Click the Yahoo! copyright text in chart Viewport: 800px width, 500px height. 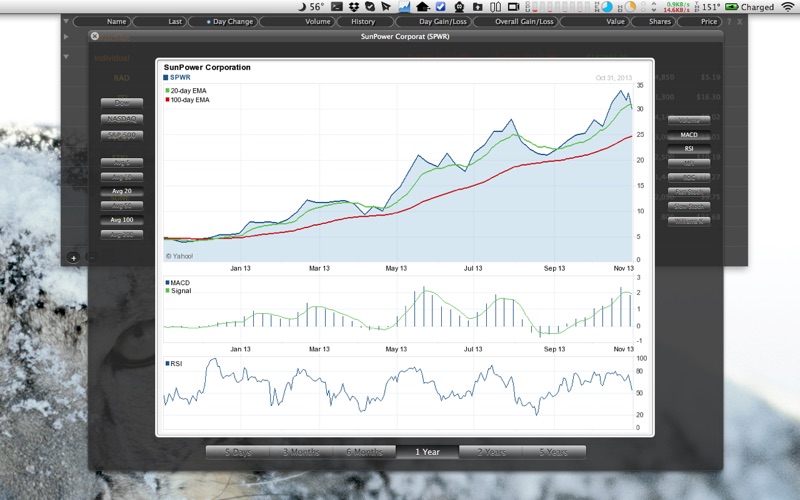coord(179,256)
